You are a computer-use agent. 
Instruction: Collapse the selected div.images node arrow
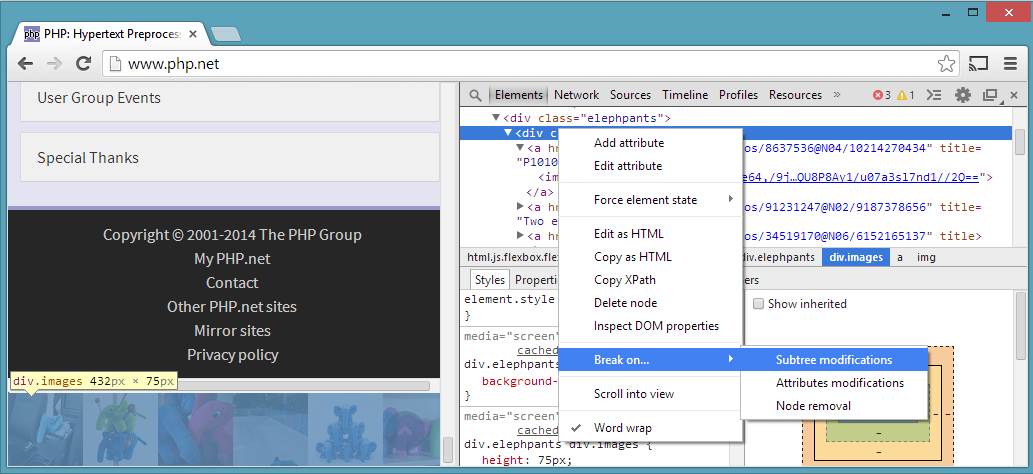click(508, 133)
